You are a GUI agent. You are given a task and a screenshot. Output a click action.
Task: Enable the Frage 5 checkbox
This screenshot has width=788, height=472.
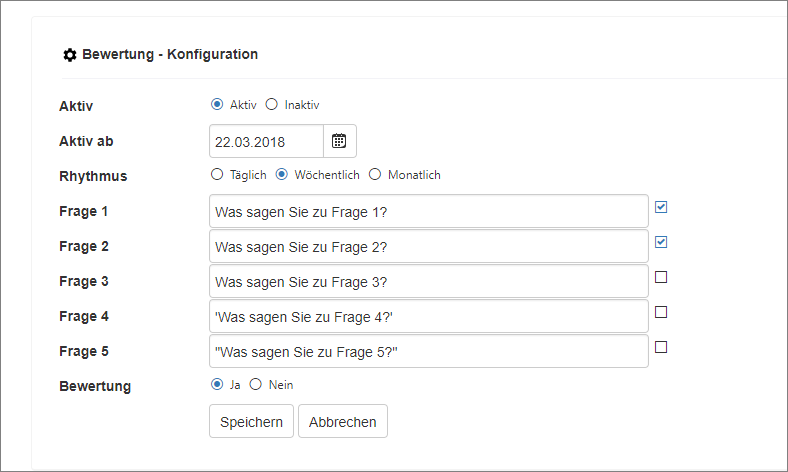[661, 347]
